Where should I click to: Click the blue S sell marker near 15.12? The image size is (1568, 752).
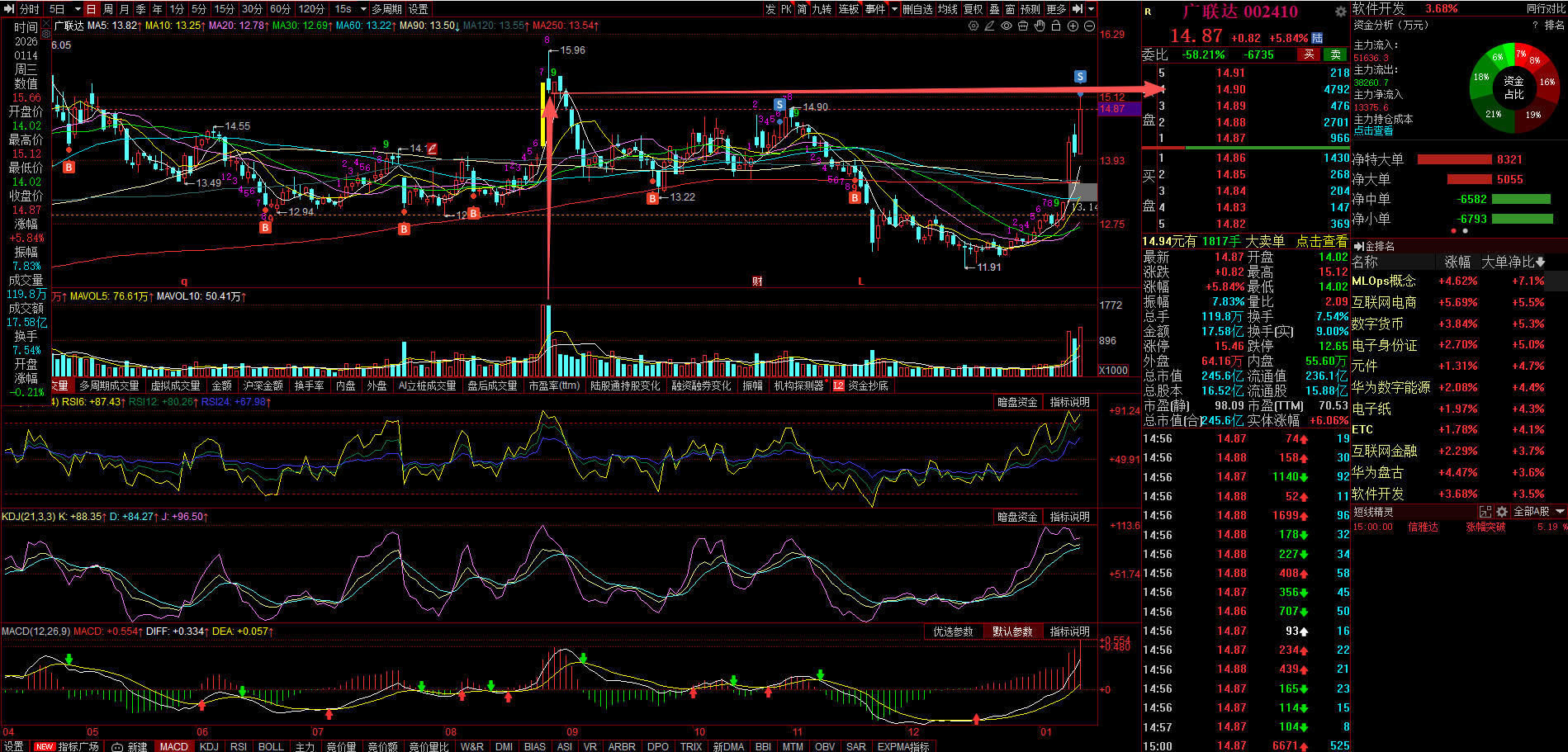click(1080, 77)
